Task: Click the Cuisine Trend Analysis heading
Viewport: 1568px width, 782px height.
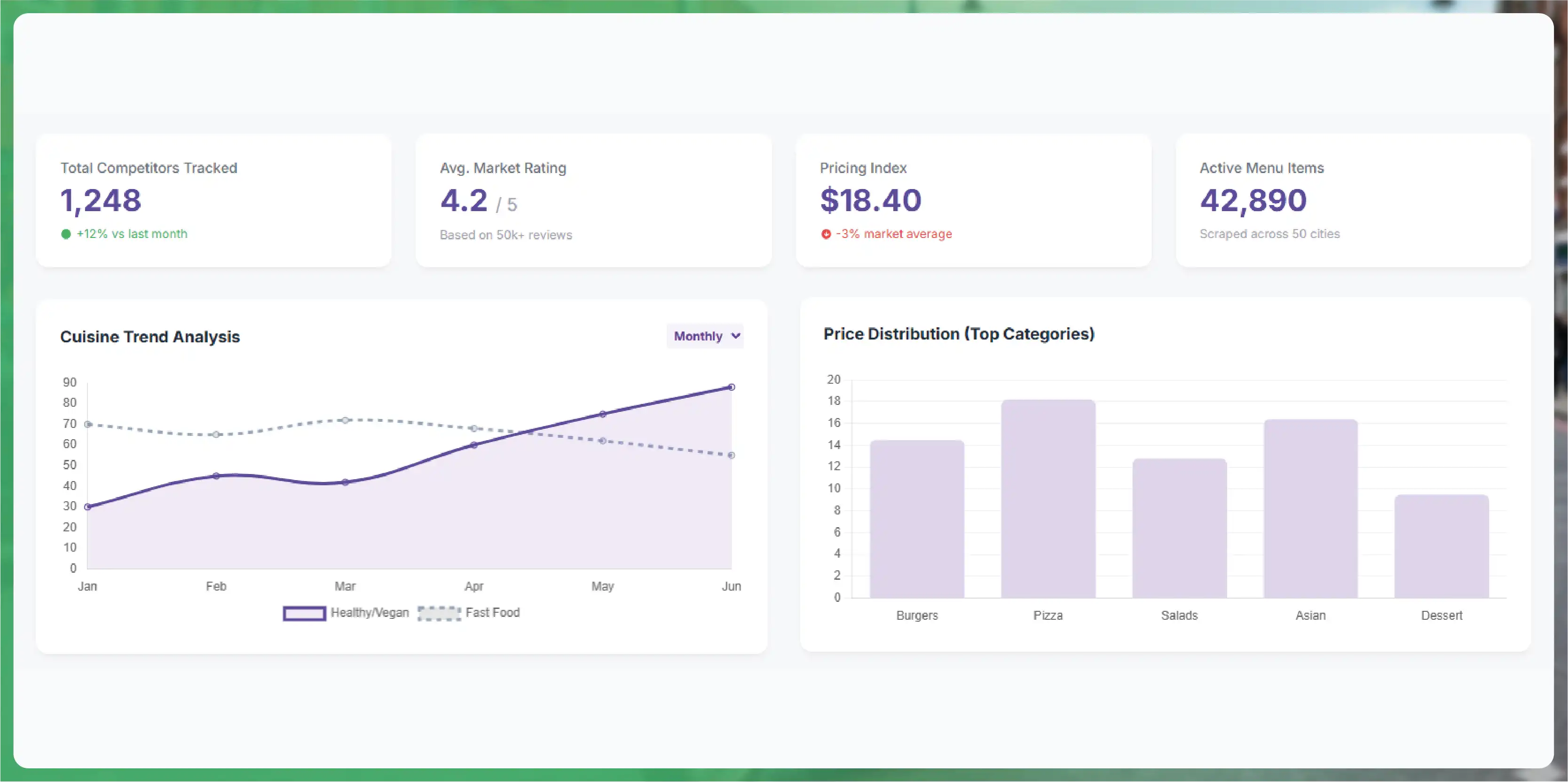Action: point(150,337)
